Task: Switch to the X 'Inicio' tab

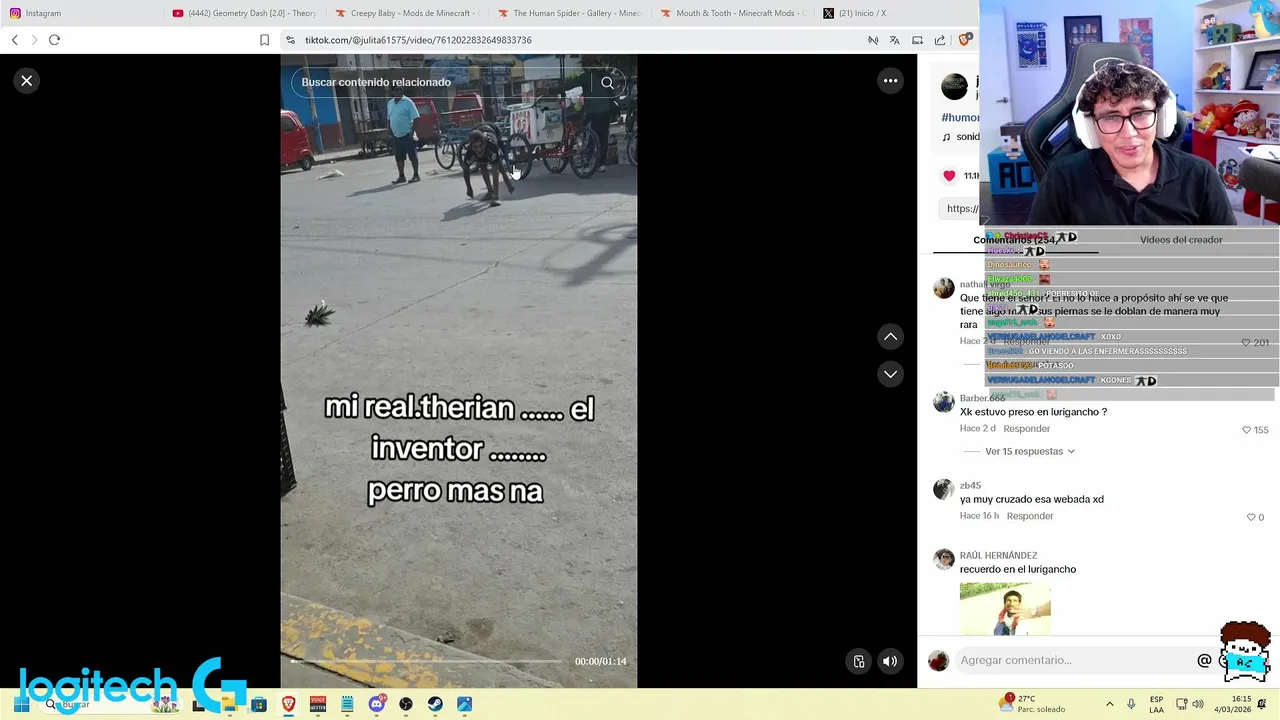Action: [x=895, y=13]
